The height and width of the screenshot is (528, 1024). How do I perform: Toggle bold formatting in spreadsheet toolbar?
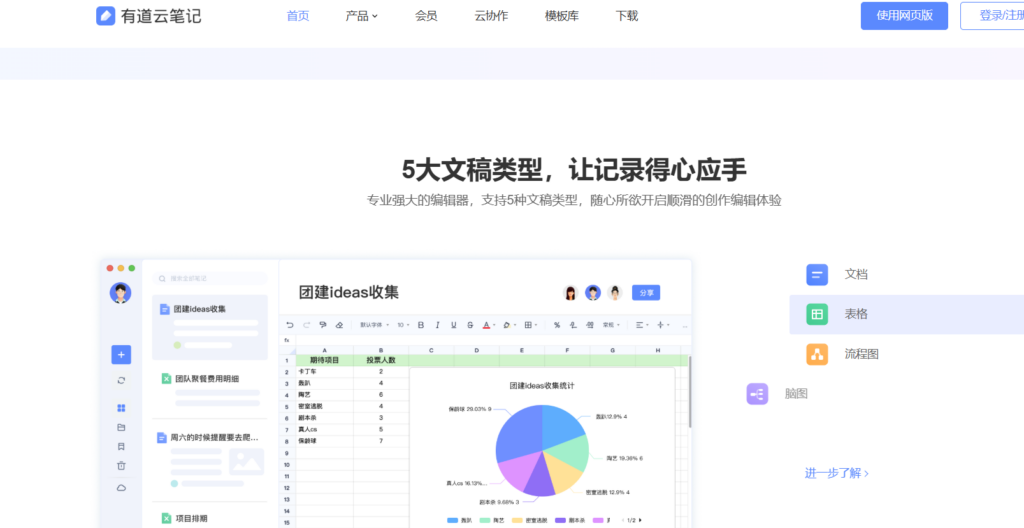click(x=421, y=325)
